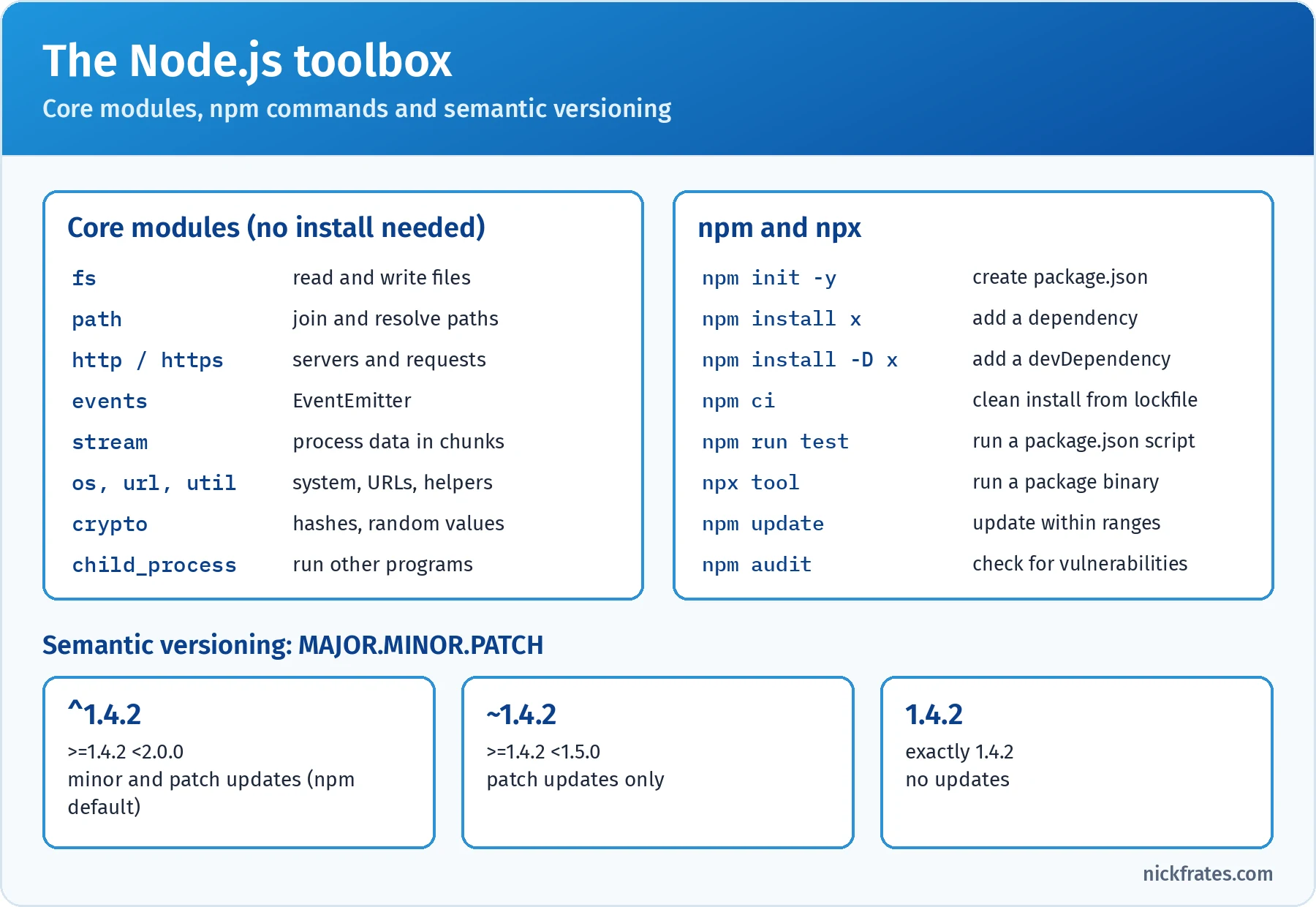Click 'add a dependency' description
Image resolution: width=1316 pixels, height=907 pixels.
pyautogui.click(x=1055, y=318)
